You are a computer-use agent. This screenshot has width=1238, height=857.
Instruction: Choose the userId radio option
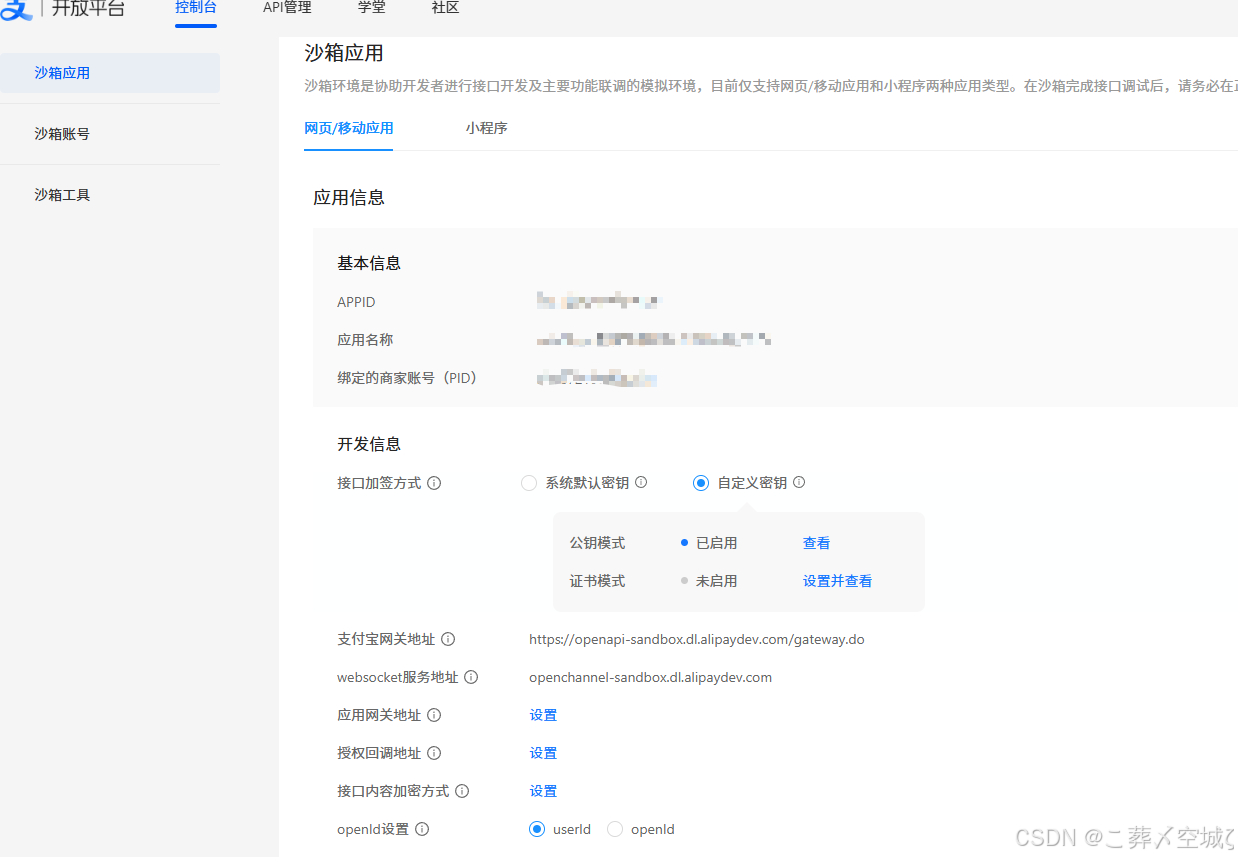pyautogui.click(x=537, y=829)
